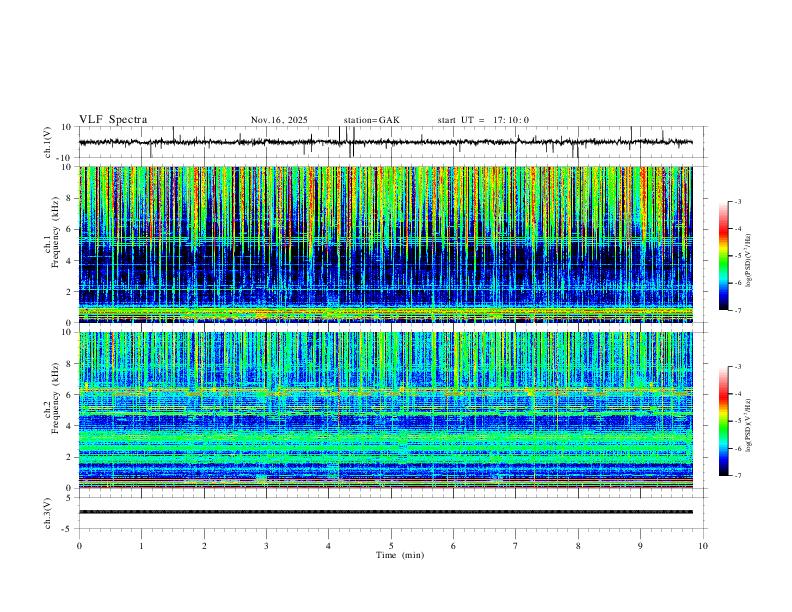Image resolution: width=792 pixels, height=612 pixels.
Task: Click the ch.2 PSD color scale bar
Action: tap(723, 421)
